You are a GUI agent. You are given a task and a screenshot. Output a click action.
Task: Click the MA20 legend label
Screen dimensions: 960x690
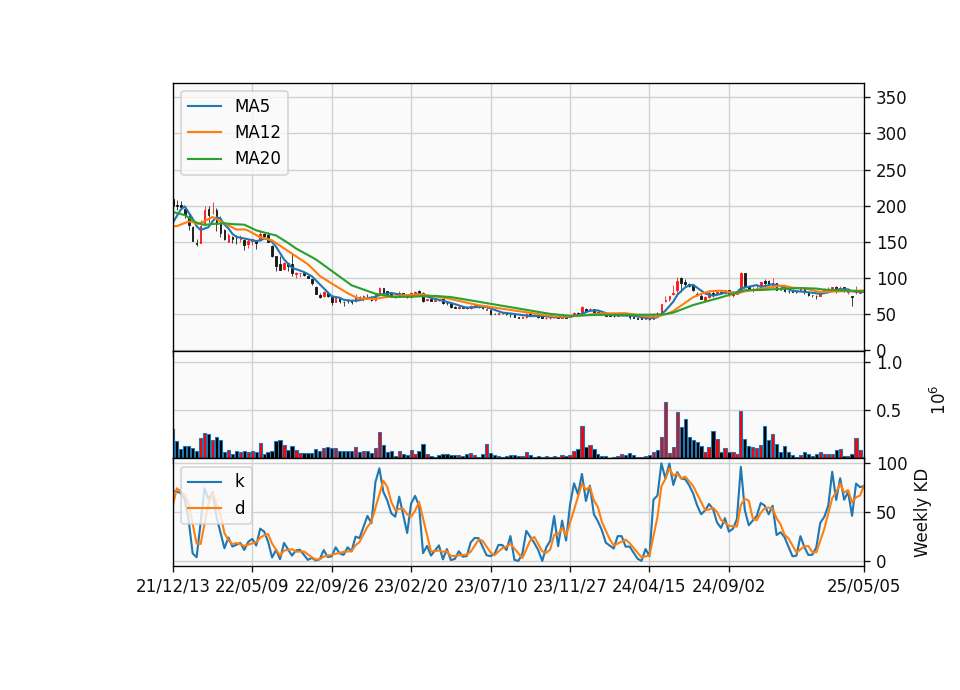pyautogui.click(x=257, y=158)
